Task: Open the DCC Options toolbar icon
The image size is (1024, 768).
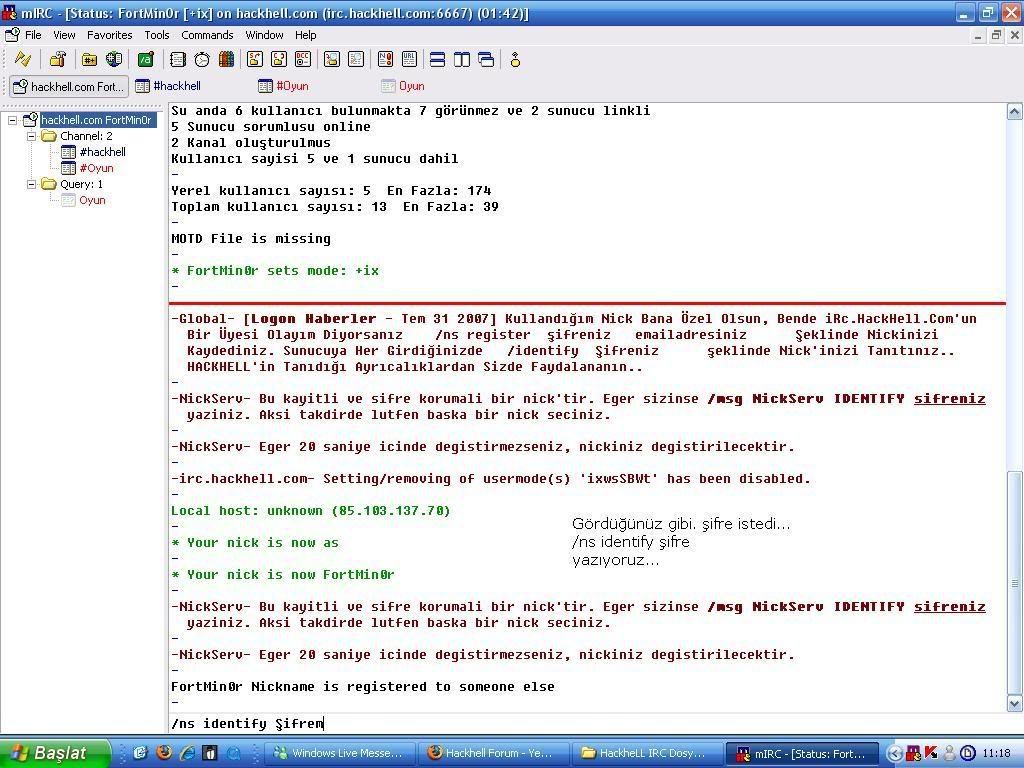Action: coord(303,59)
